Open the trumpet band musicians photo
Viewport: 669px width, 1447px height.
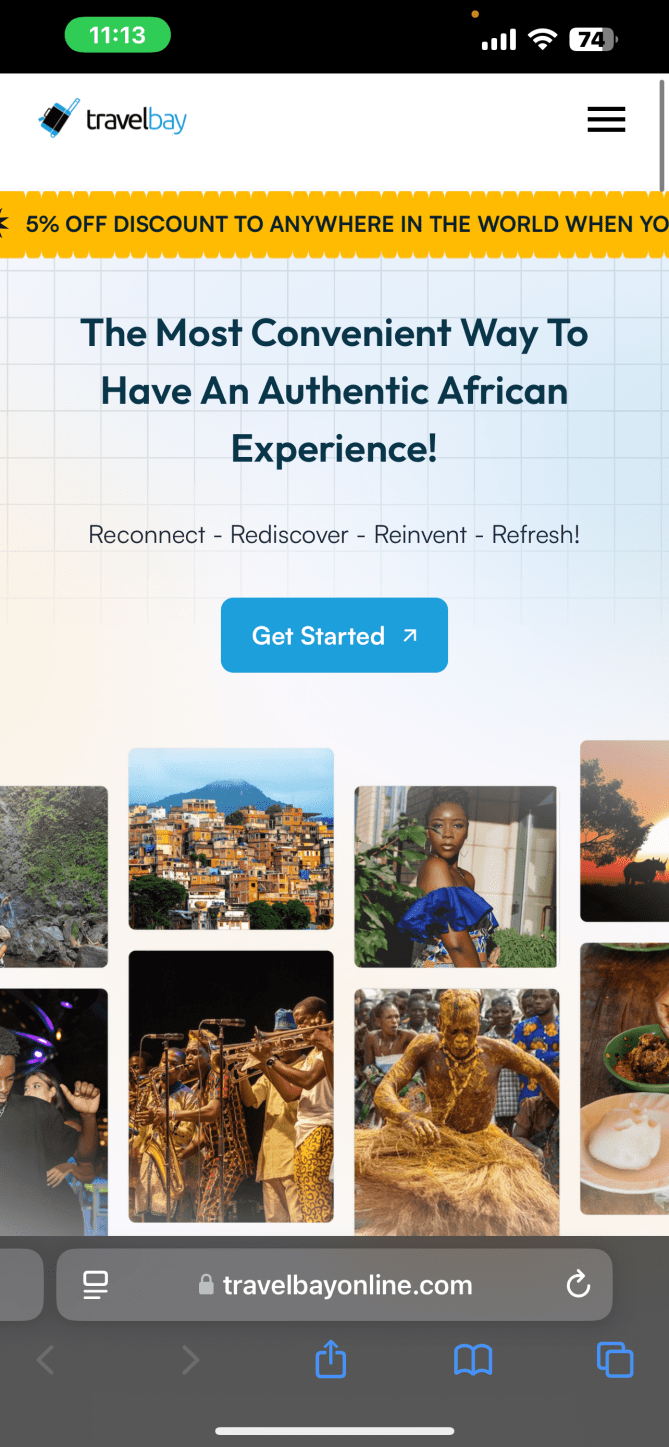(x=231, y=1087)
